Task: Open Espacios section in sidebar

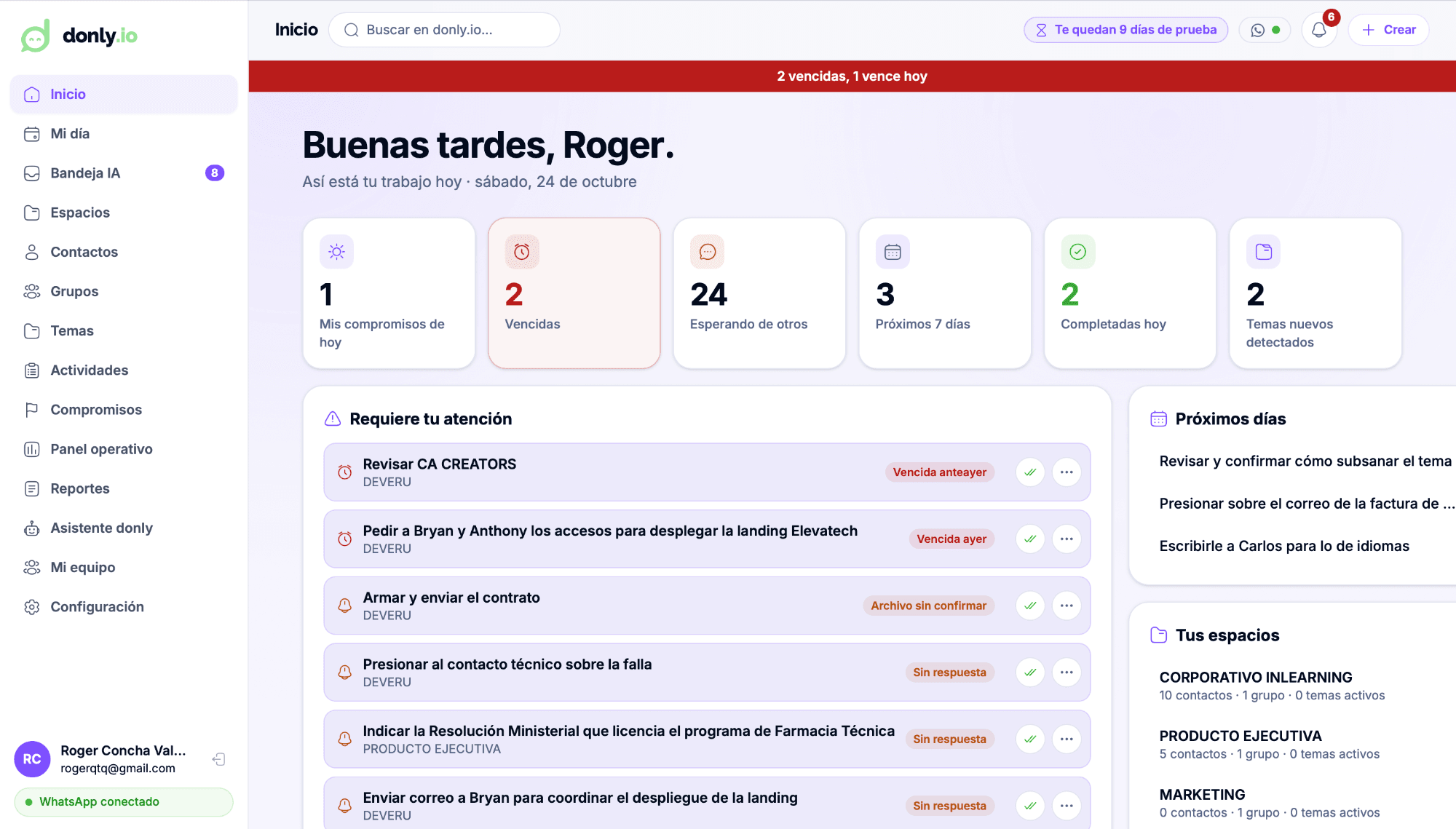Action: 124,213
